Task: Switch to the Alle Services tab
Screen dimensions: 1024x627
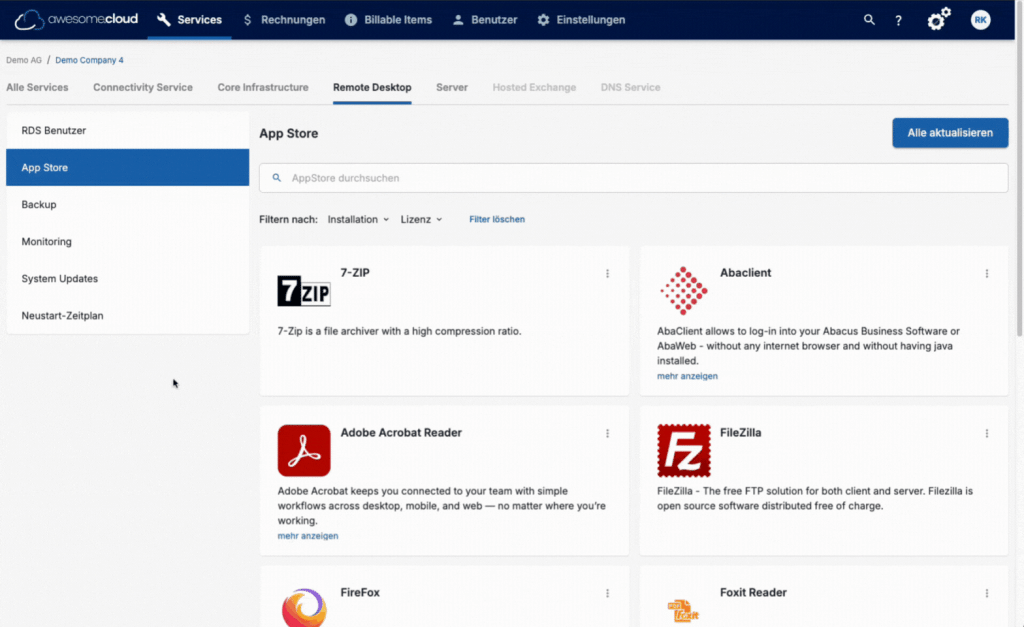Action: 37,88
